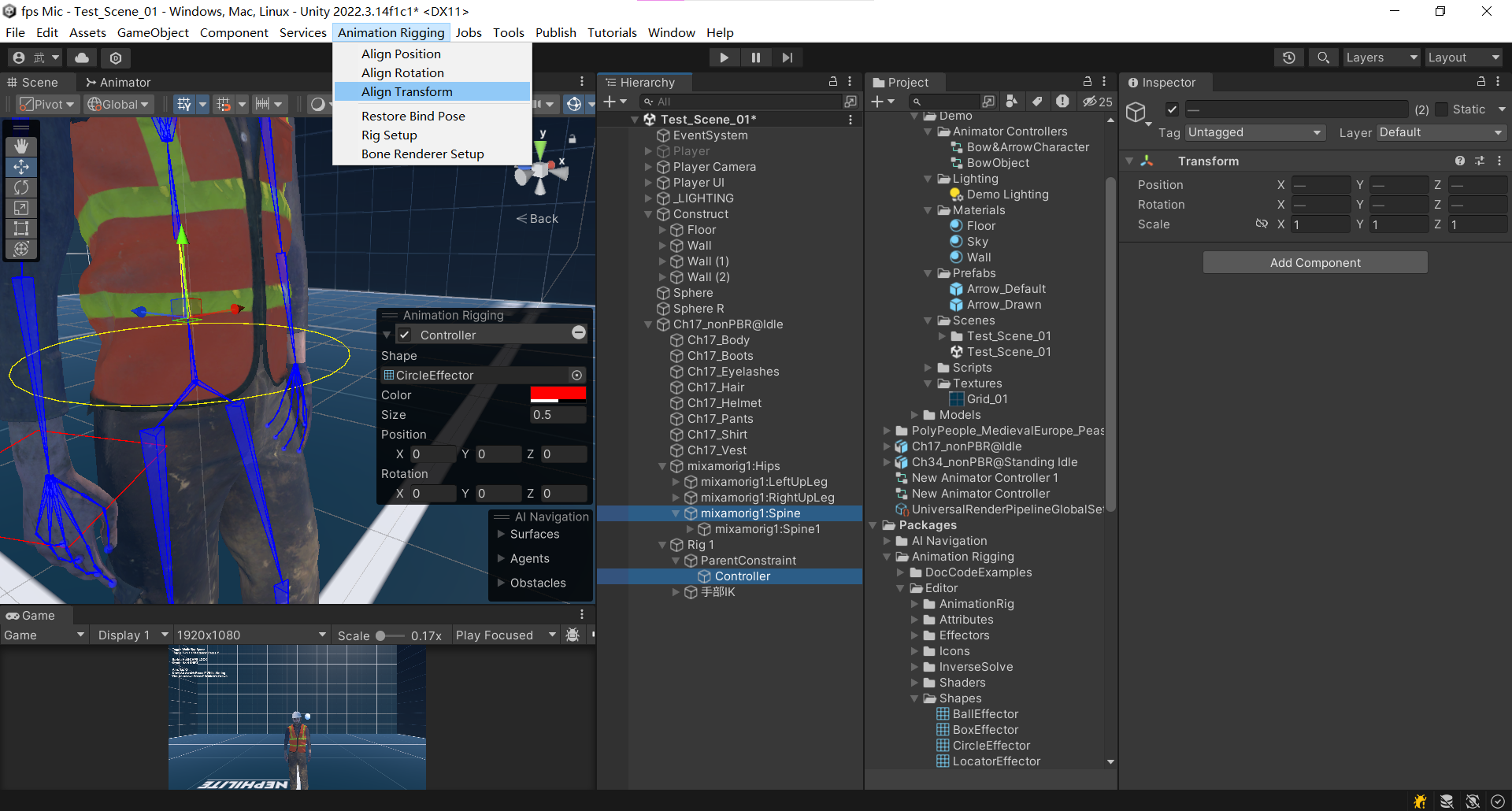Click Project search by type icon
1512x811 pixels.
coord(1012,102)
